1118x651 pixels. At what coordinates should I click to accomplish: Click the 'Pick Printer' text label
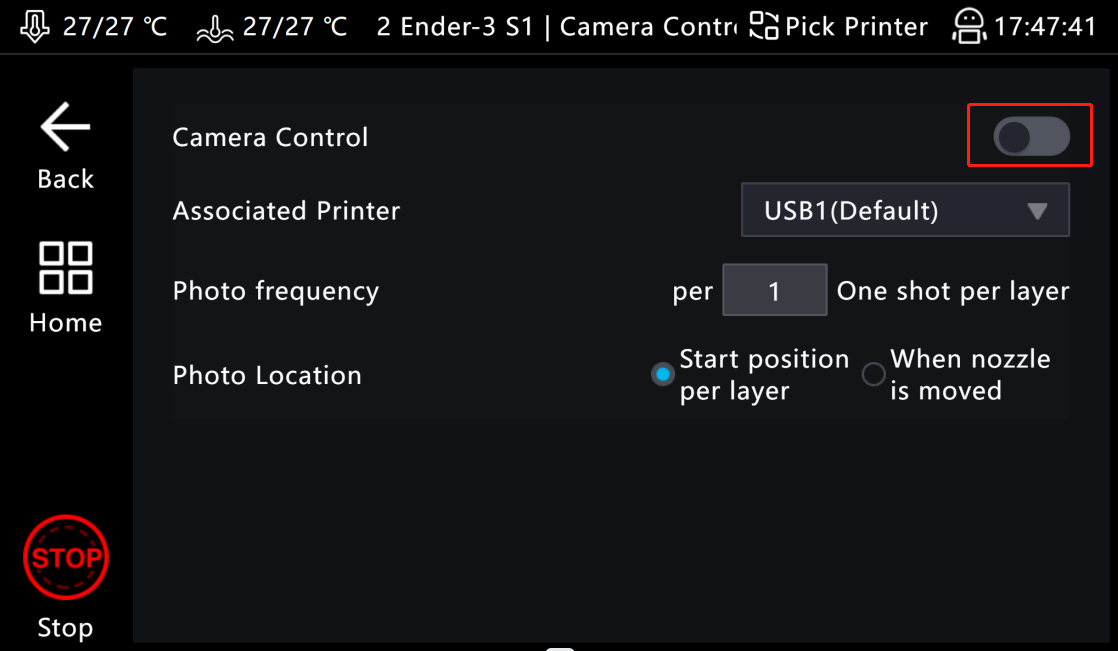click(x=856, y=26)
